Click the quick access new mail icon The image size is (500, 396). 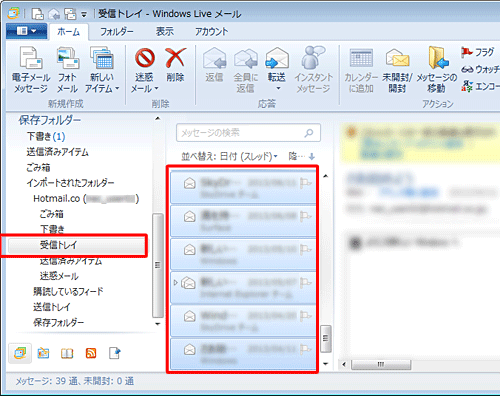[37, 14]
